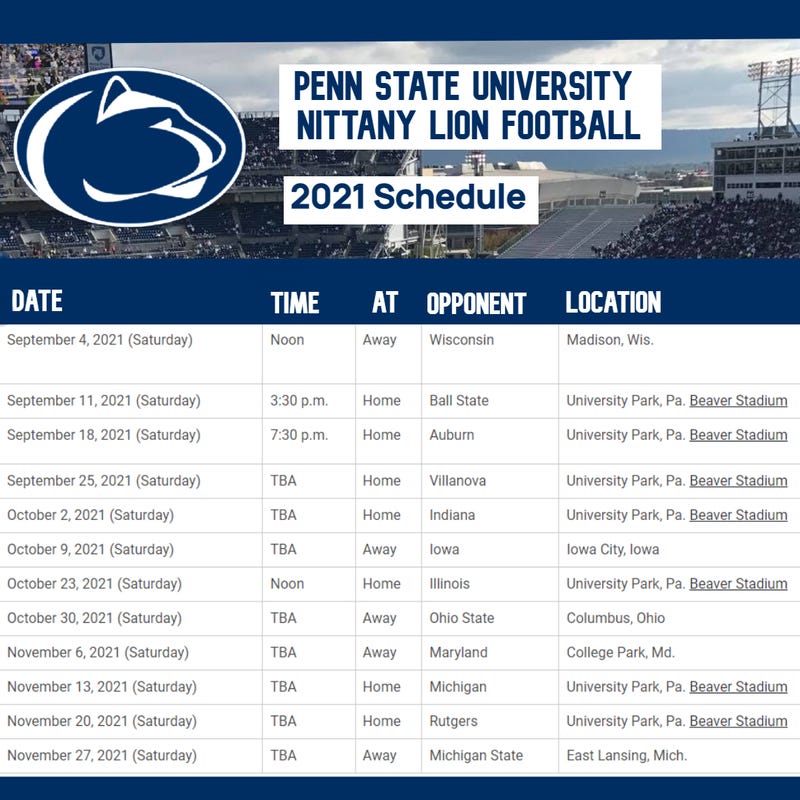Click the AT column header

[385, 303]
